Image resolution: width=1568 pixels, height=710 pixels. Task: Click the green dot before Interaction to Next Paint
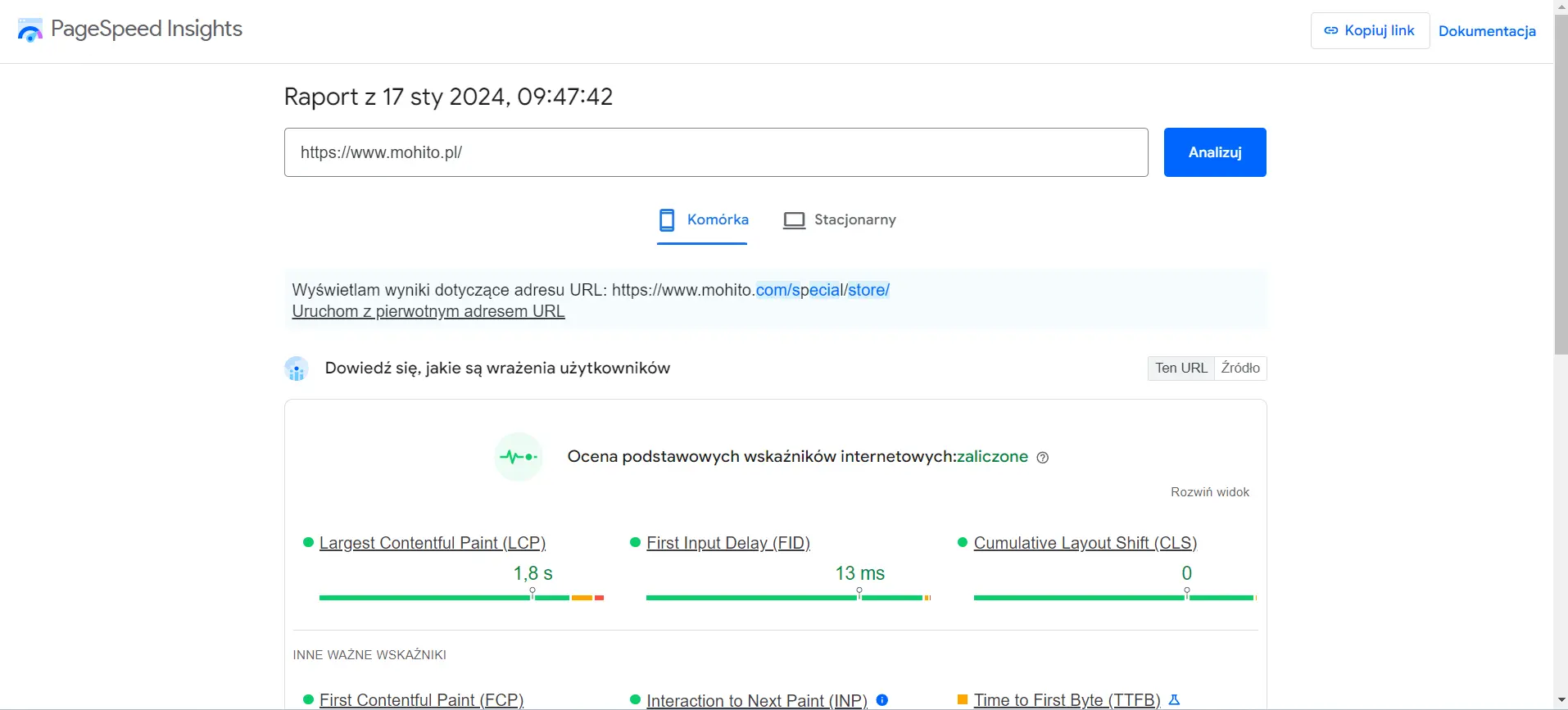coord(635,700)
